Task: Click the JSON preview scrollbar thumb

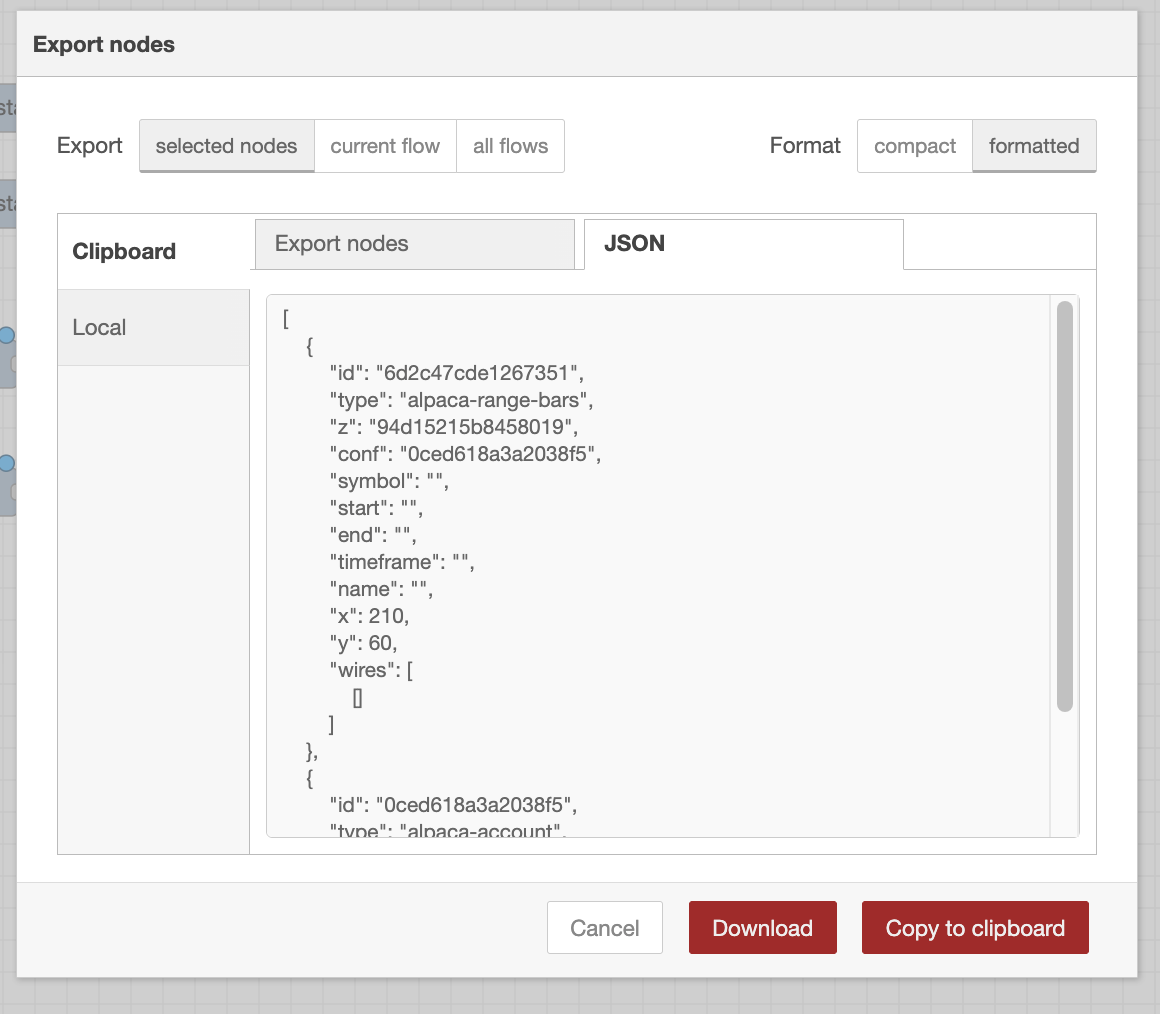Action: point(1064,506)
